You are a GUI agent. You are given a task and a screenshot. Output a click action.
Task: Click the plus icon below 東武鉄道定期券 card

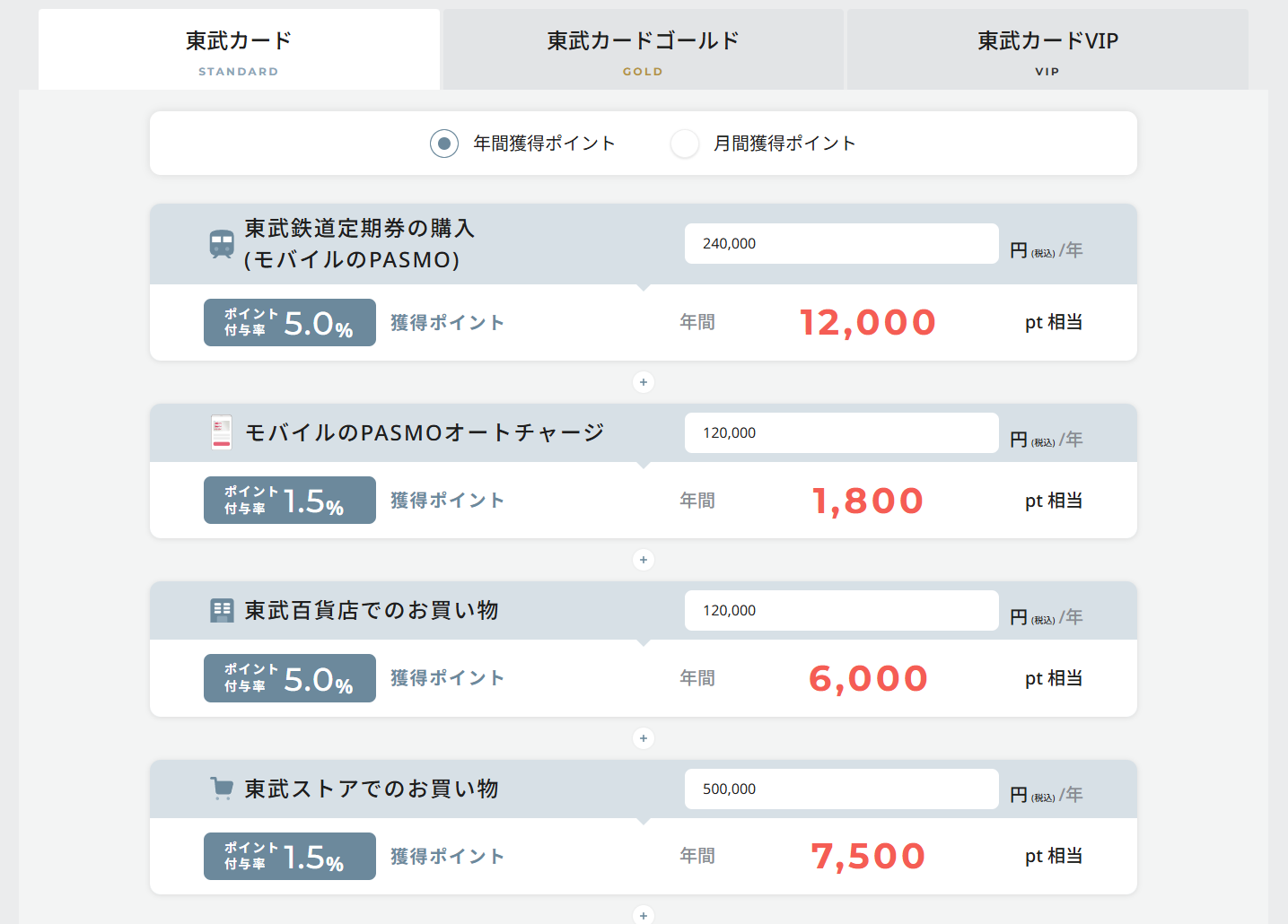(644, 382)
